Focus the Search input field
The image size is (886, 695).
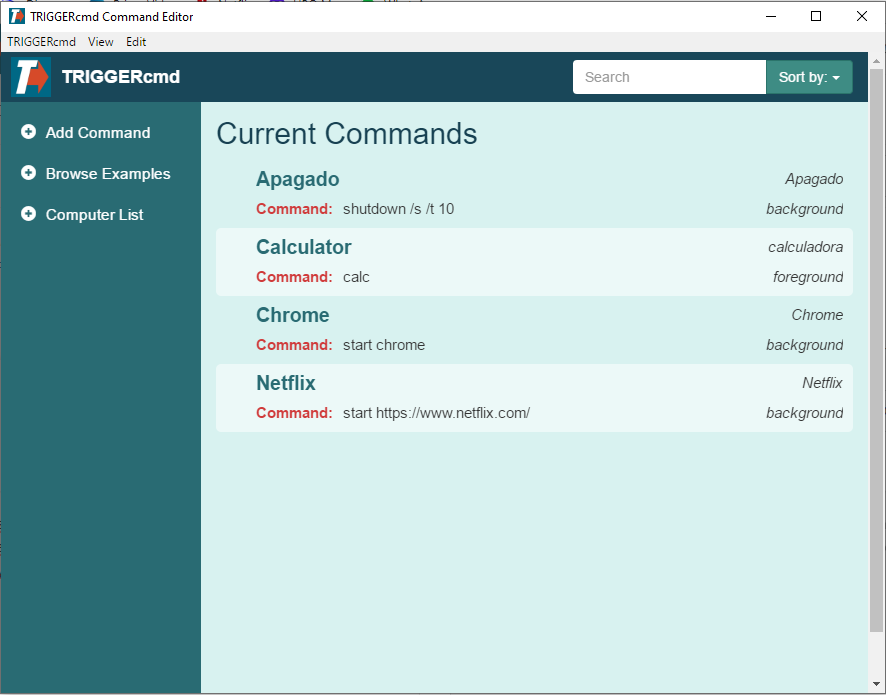(670, 77)
